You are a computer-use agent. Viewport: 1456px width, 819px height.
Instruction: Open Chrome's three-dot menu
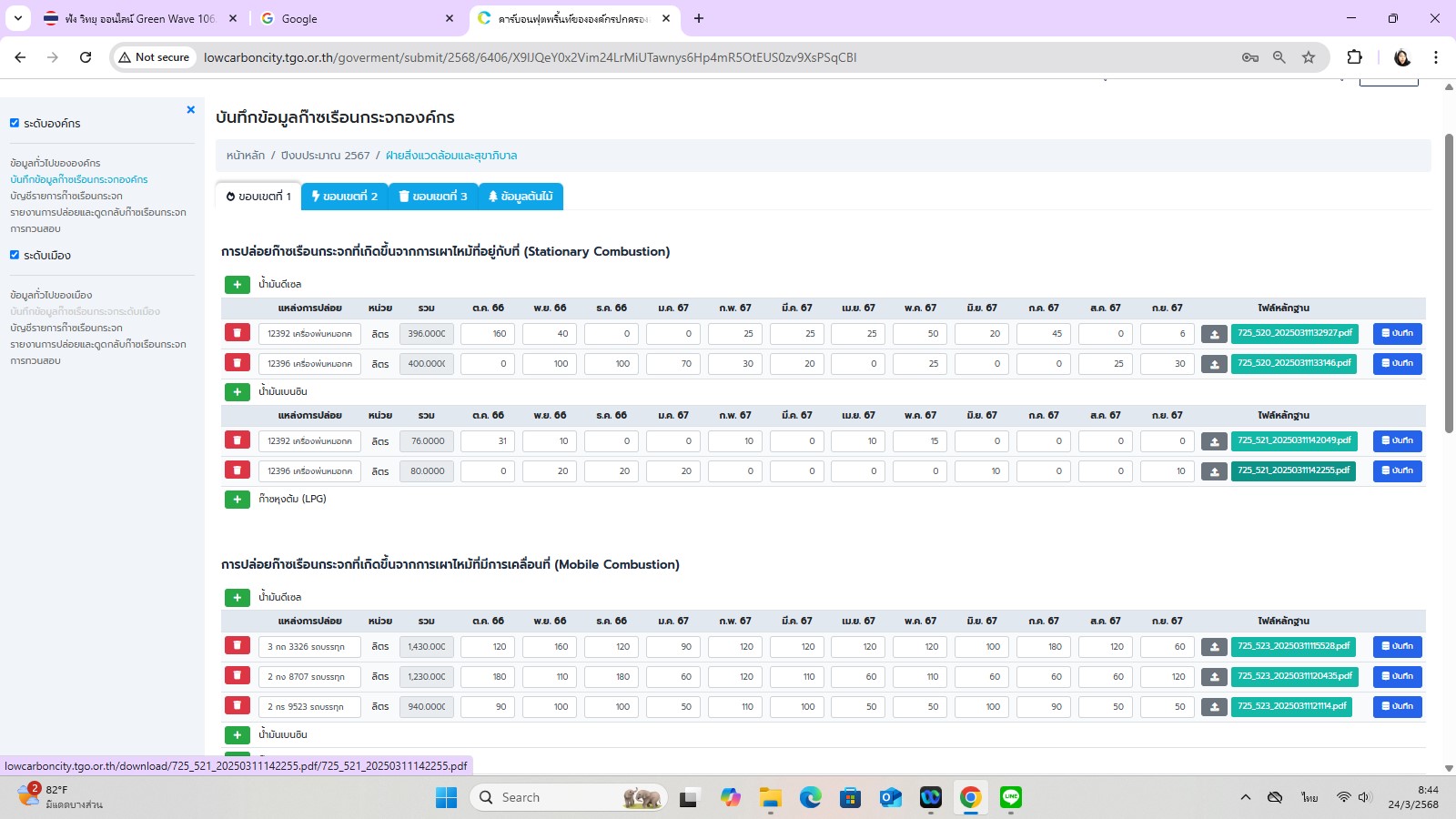(x=1435, y=57)
